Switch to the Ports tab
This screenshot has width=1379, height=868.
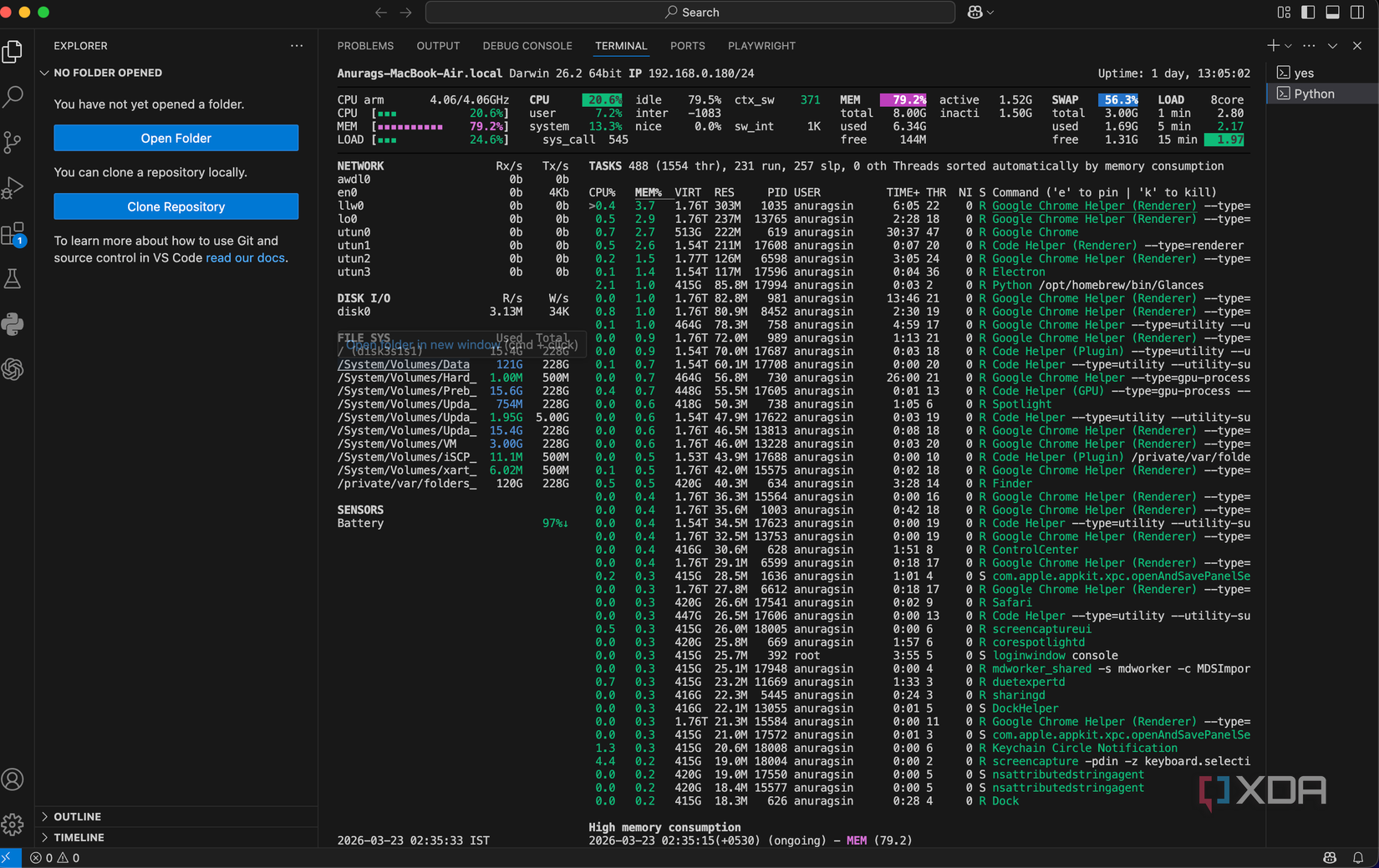687,46
